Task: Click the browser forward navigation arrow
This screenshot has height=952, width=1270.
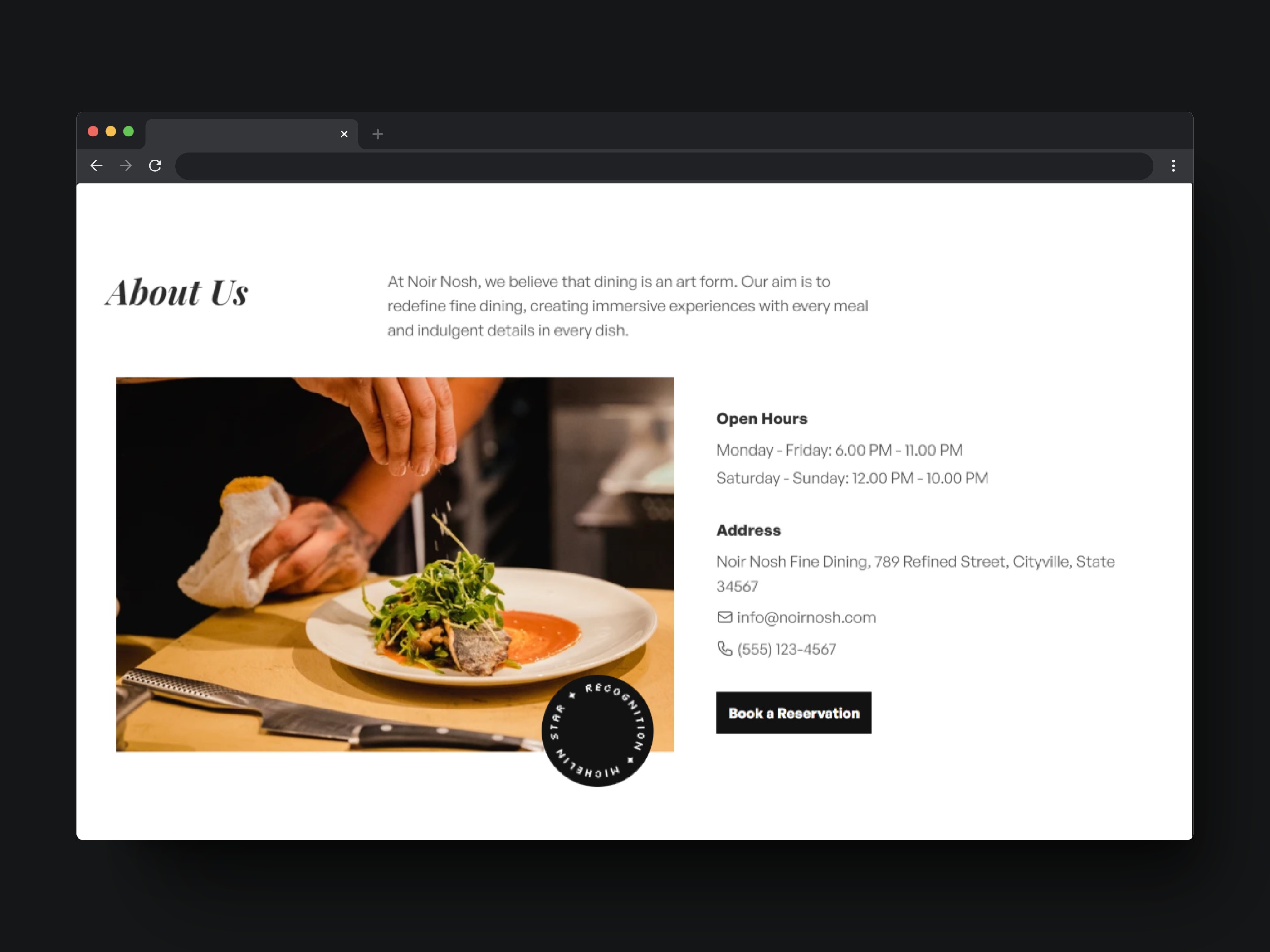Action: tap(125, 165)
